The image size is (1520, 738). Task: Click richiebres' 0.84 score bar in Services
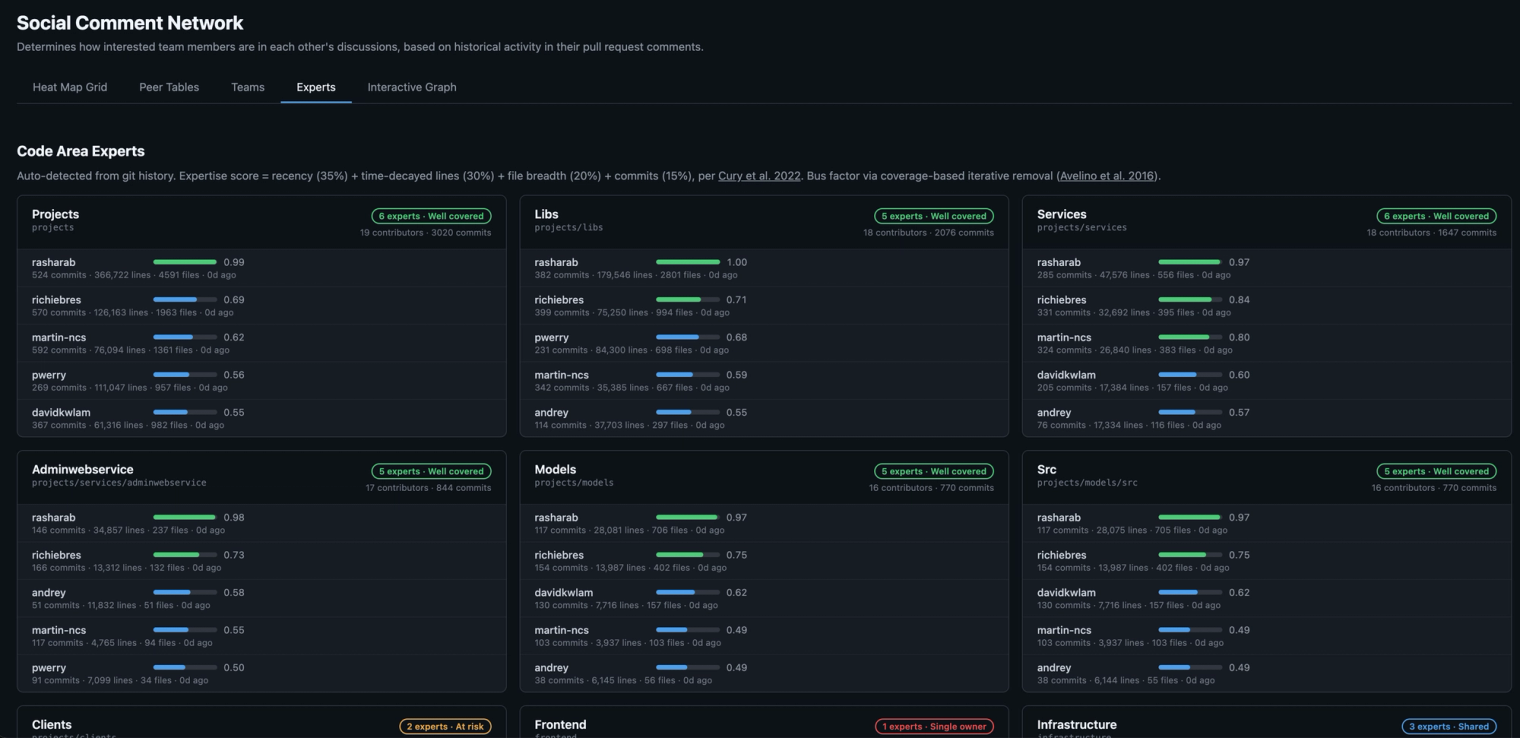pyautogui.click(x=1190, y=300)
